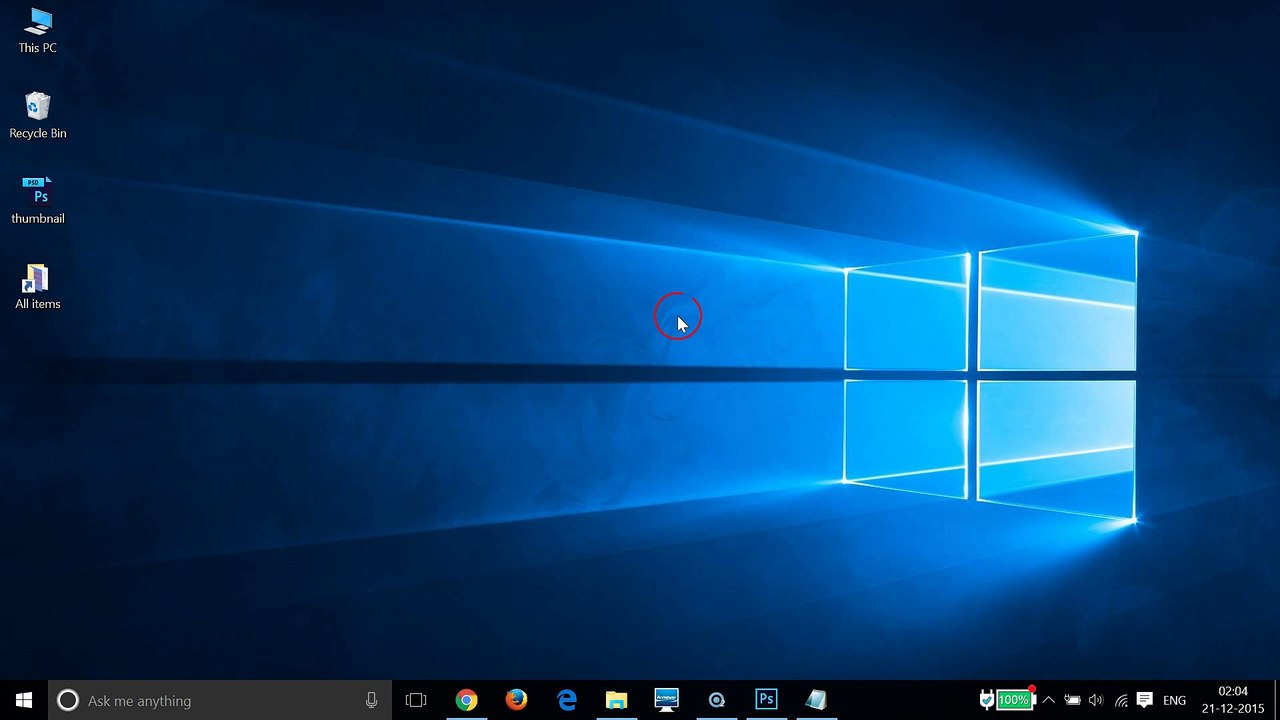The height and width of the screenshot is (720, 1280).
Task: Click Show desktop strip at taskbar end
Action: click(1276, 700)
